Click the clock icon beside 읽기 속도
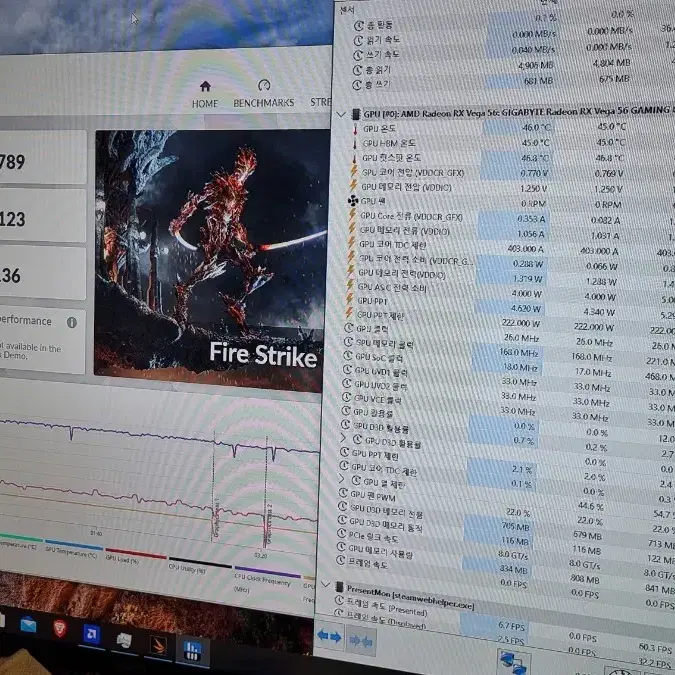This screenshot has width=675, height=675. (358, 41)
